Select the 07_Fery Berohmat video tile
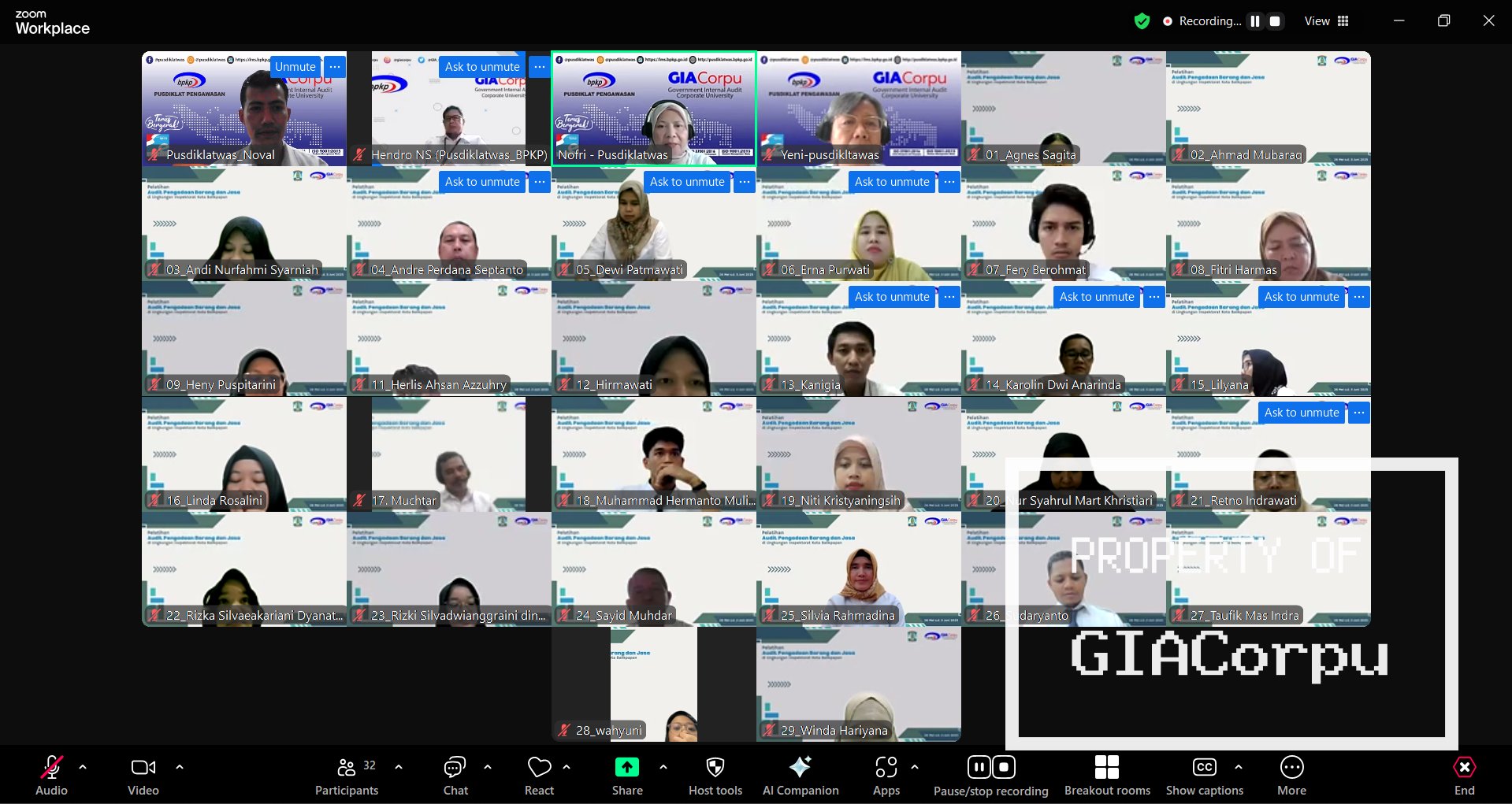Screen dimensions: 1512x804 (1063, 224)
